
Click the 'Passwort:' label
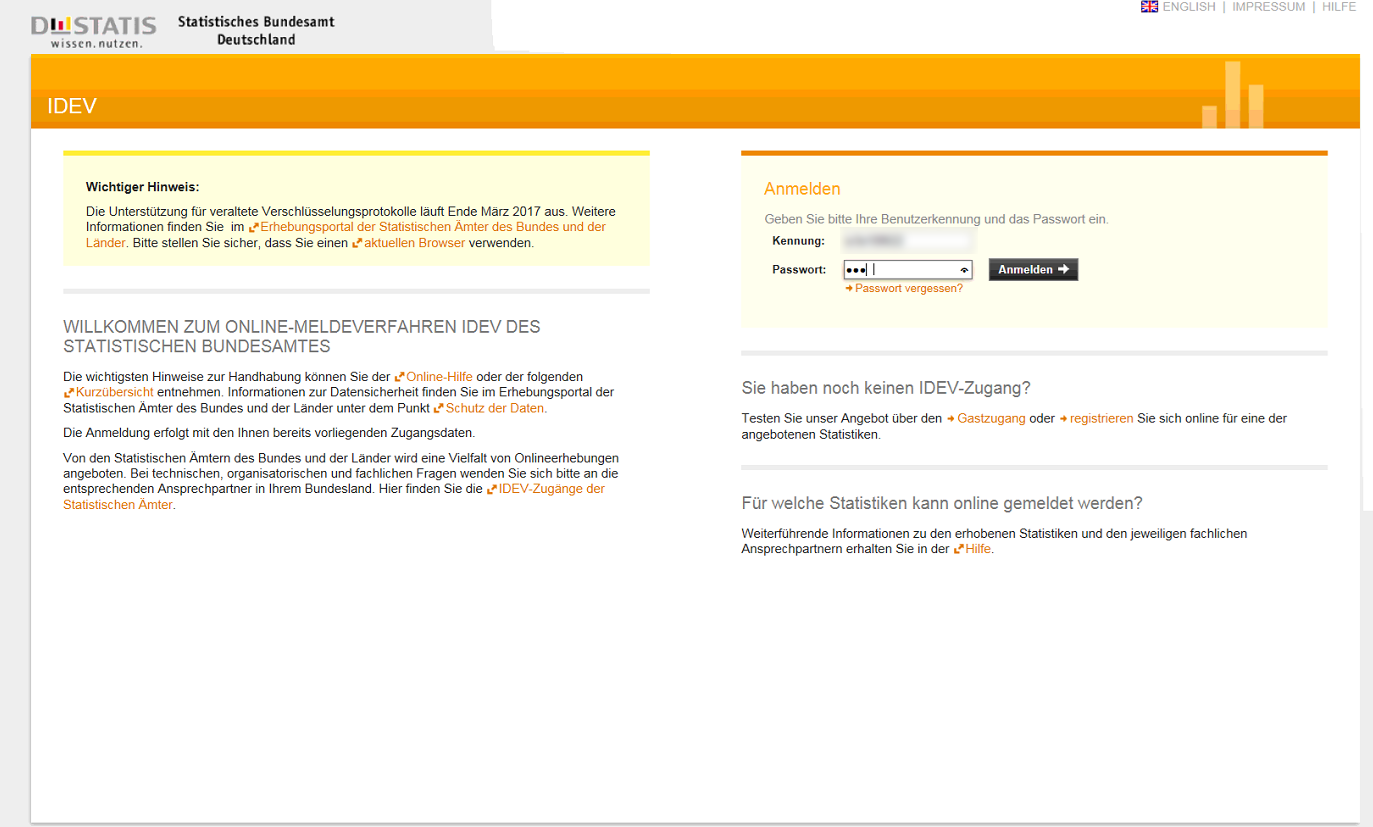point(799,270)
